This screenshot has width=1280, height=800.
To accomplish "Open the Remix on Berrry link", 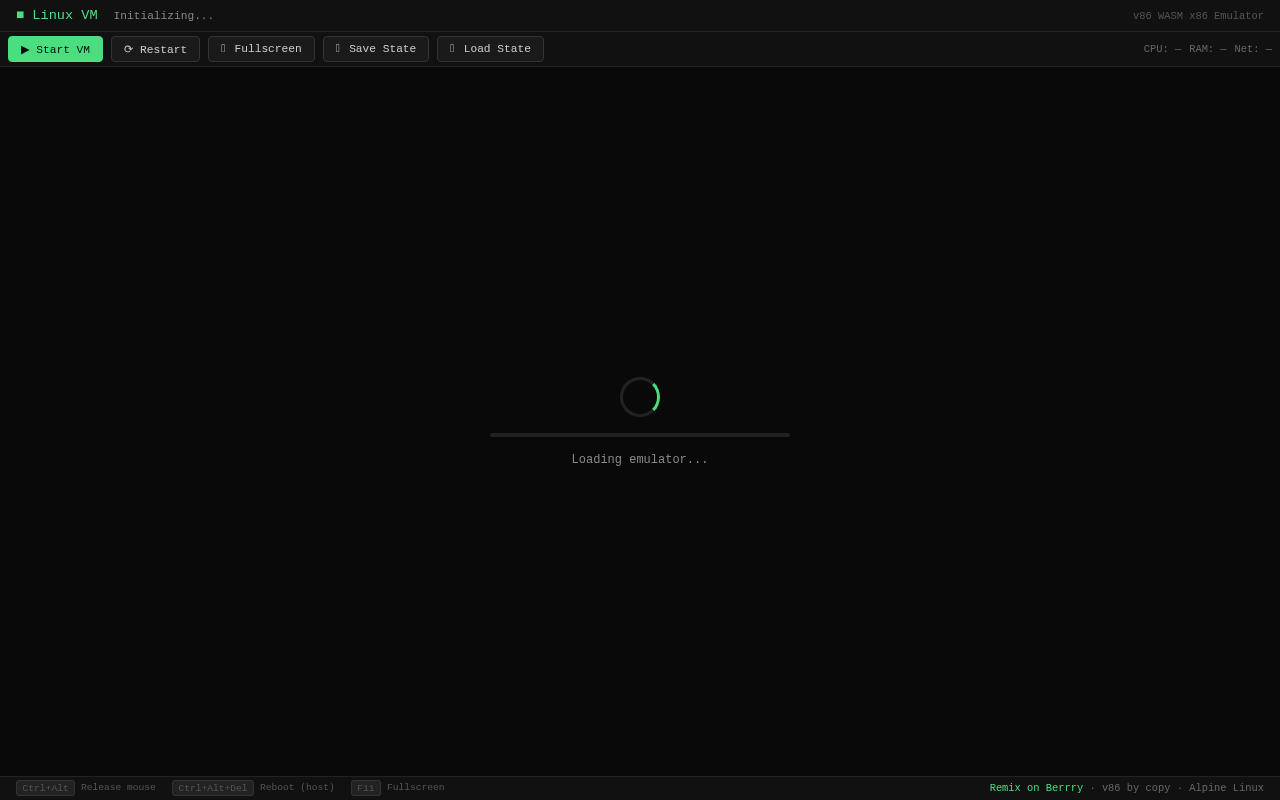I will point(1036,788).
